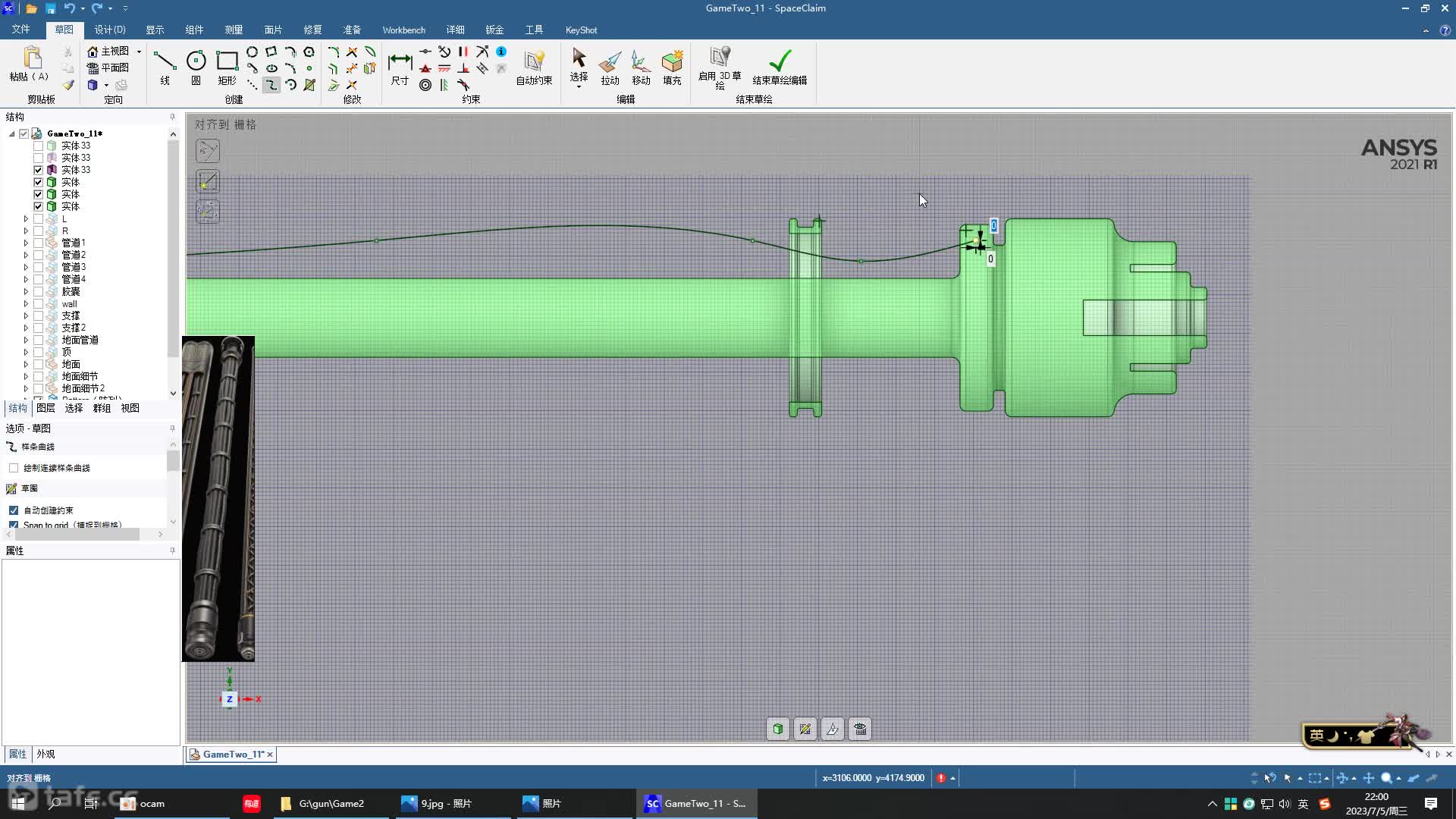1456x819 pixels.
Task: Click the GameTwo_11 document tab
Action: pyautogui.click(x=232, y=754)
